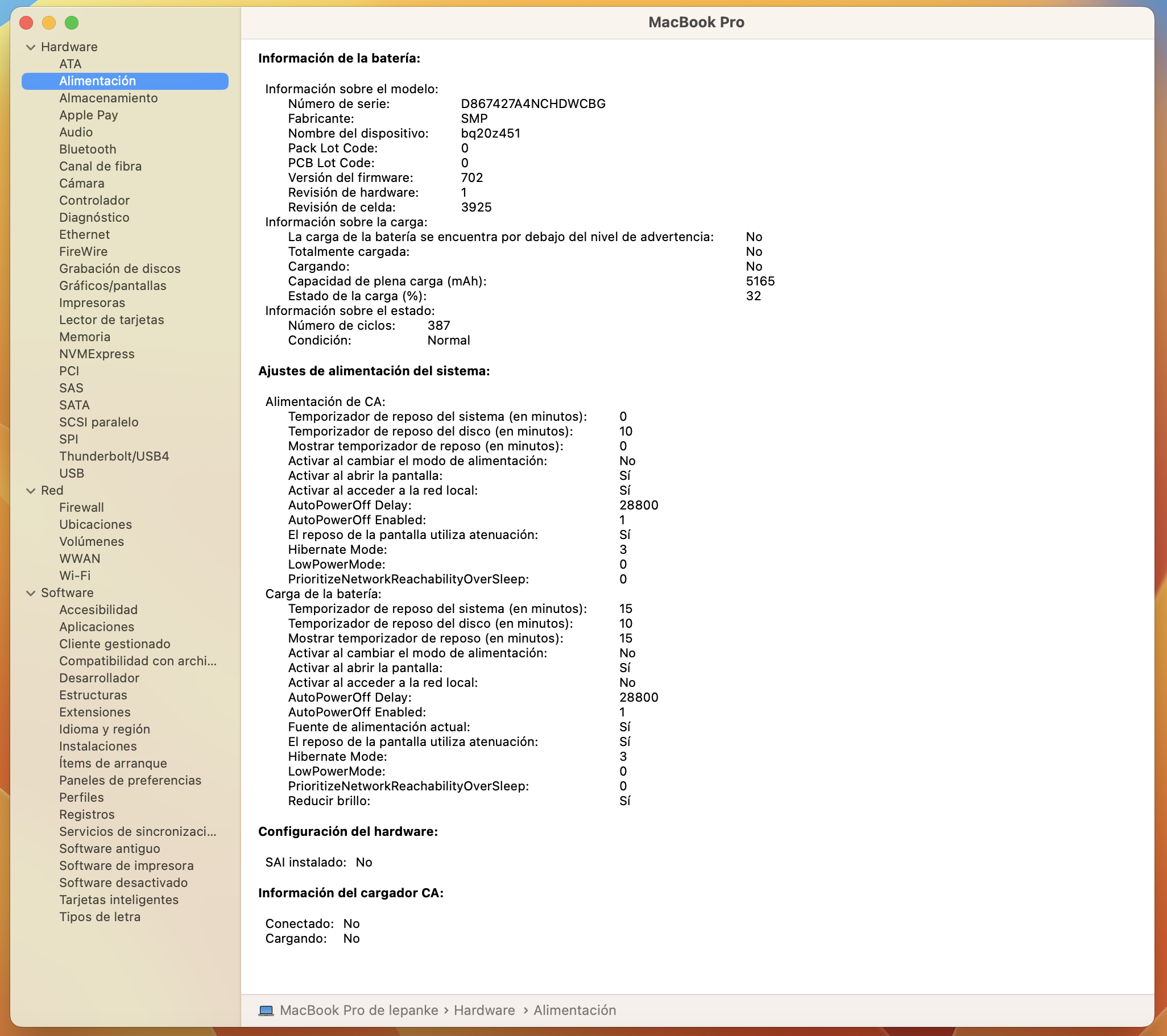
Task: Click MacBook Pro de lepanke in path bar
Action: [358, 1010]
